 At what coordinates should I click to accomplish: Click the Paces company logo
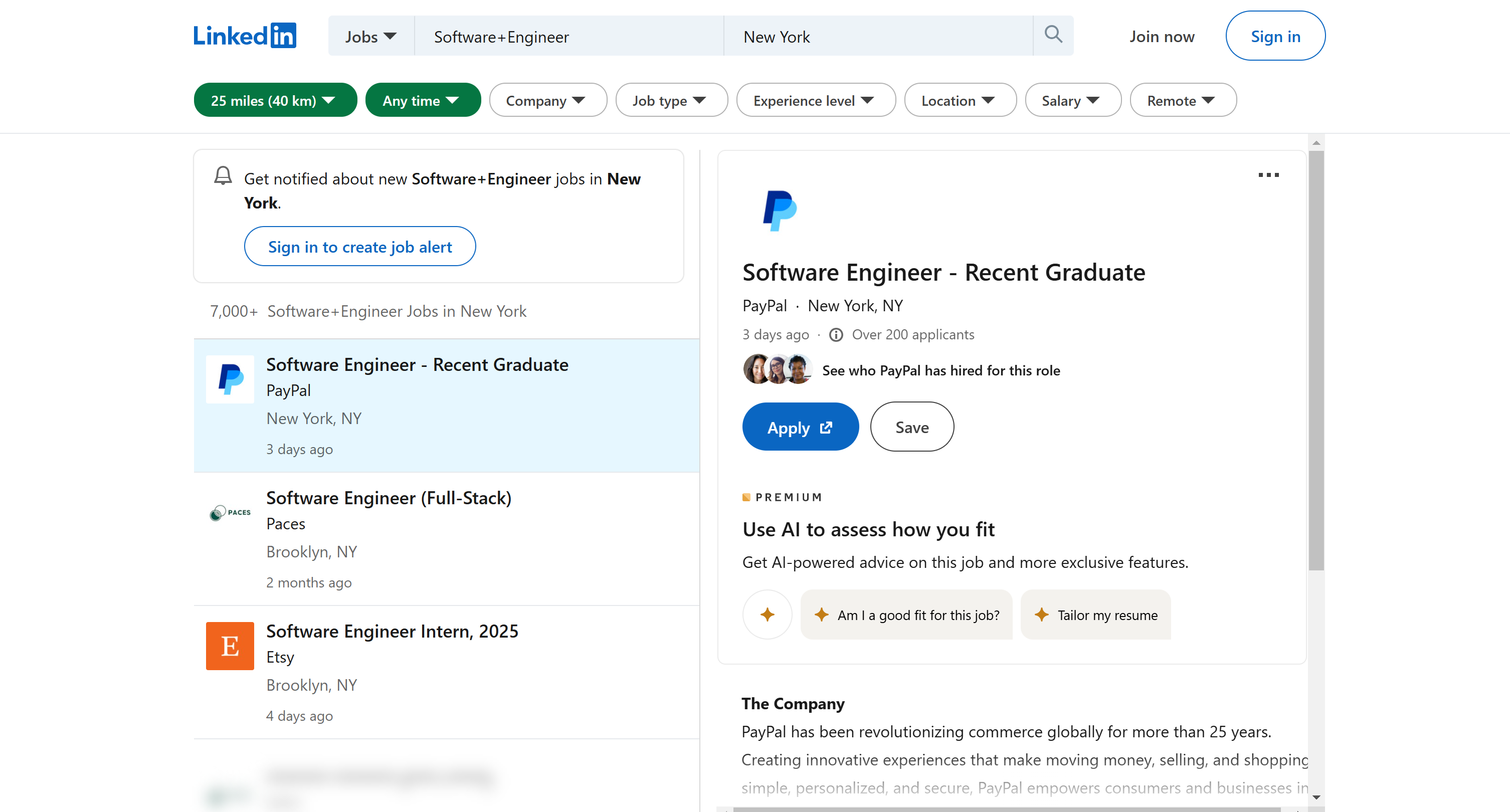(x=229, y=512)
